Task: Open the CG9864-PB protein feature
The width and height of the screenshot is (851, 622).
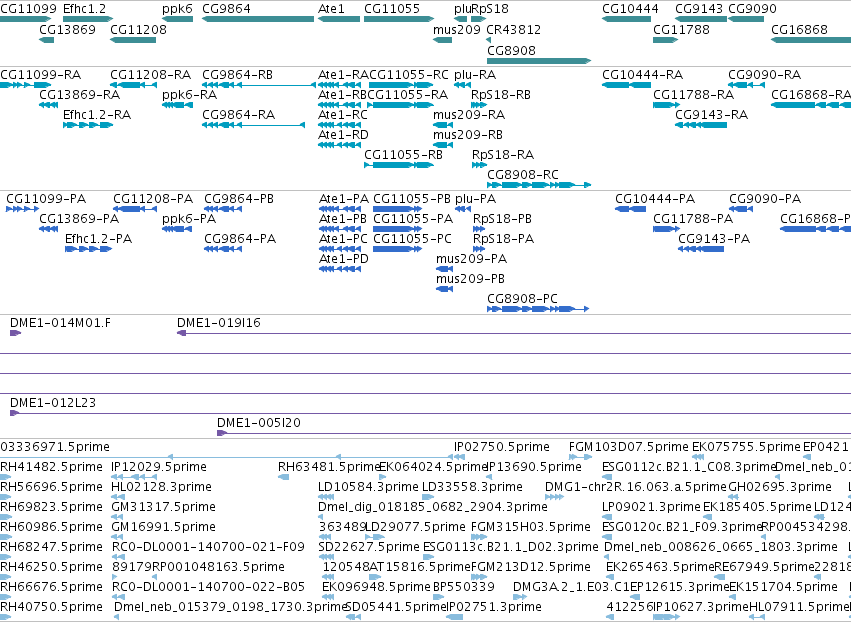Action: [x=223, y=209]
